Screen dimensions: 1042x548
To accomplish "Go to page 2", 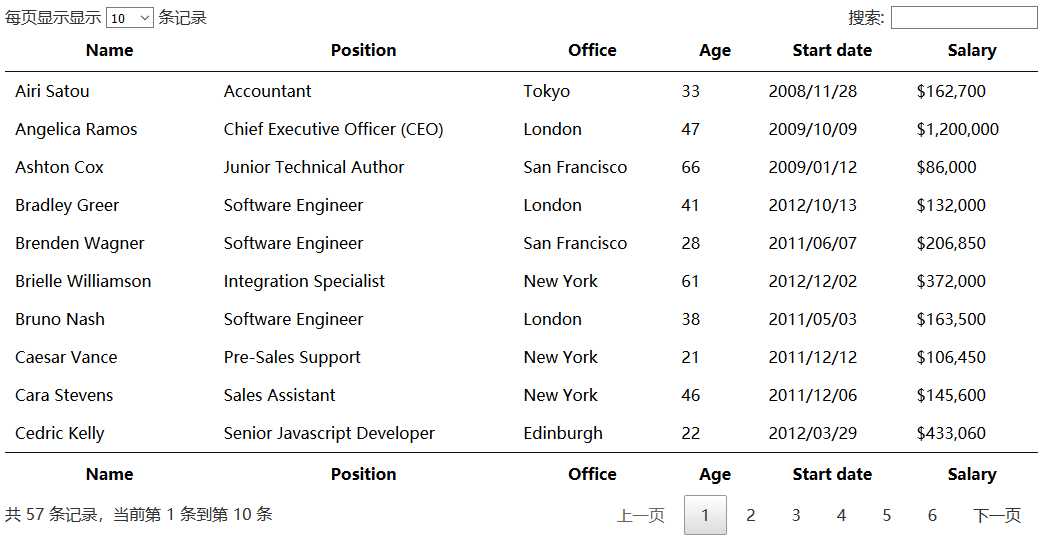I will (x=751, y=515).
